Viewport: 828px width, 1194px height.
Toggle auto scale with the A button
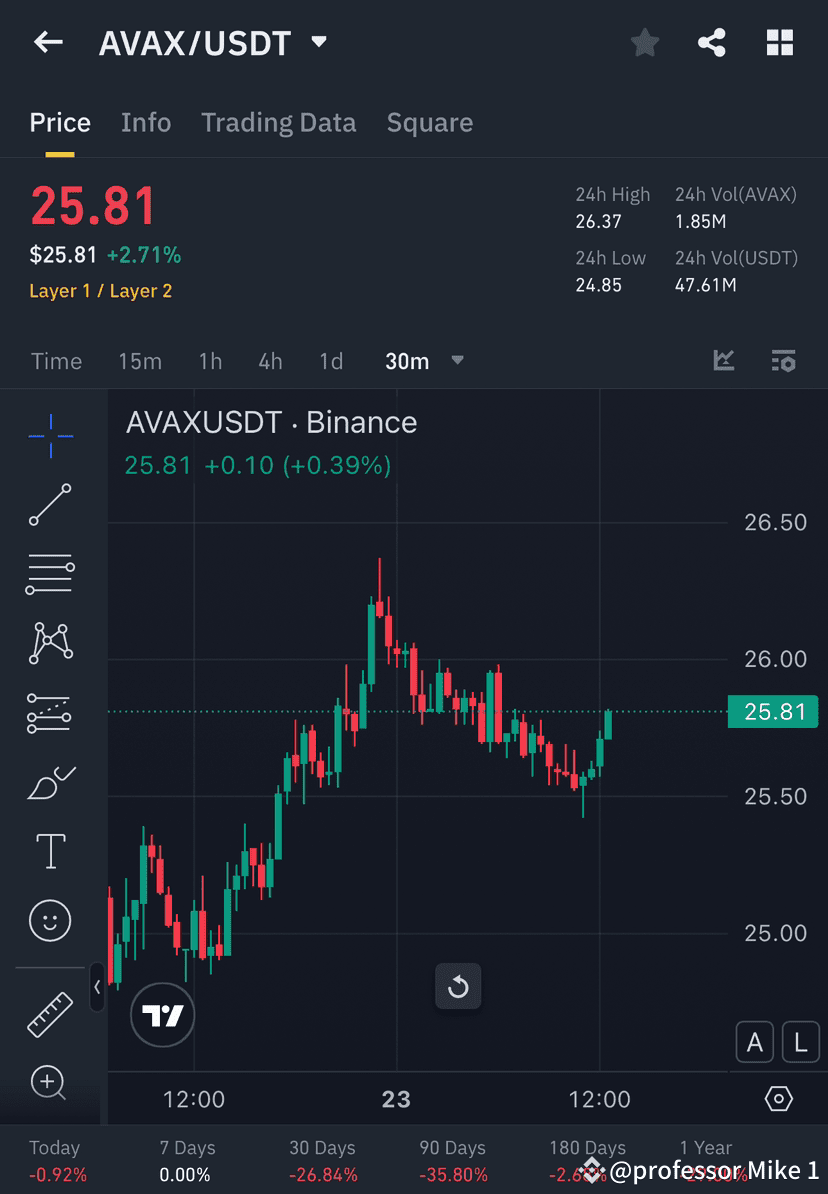coord(755,1041)
